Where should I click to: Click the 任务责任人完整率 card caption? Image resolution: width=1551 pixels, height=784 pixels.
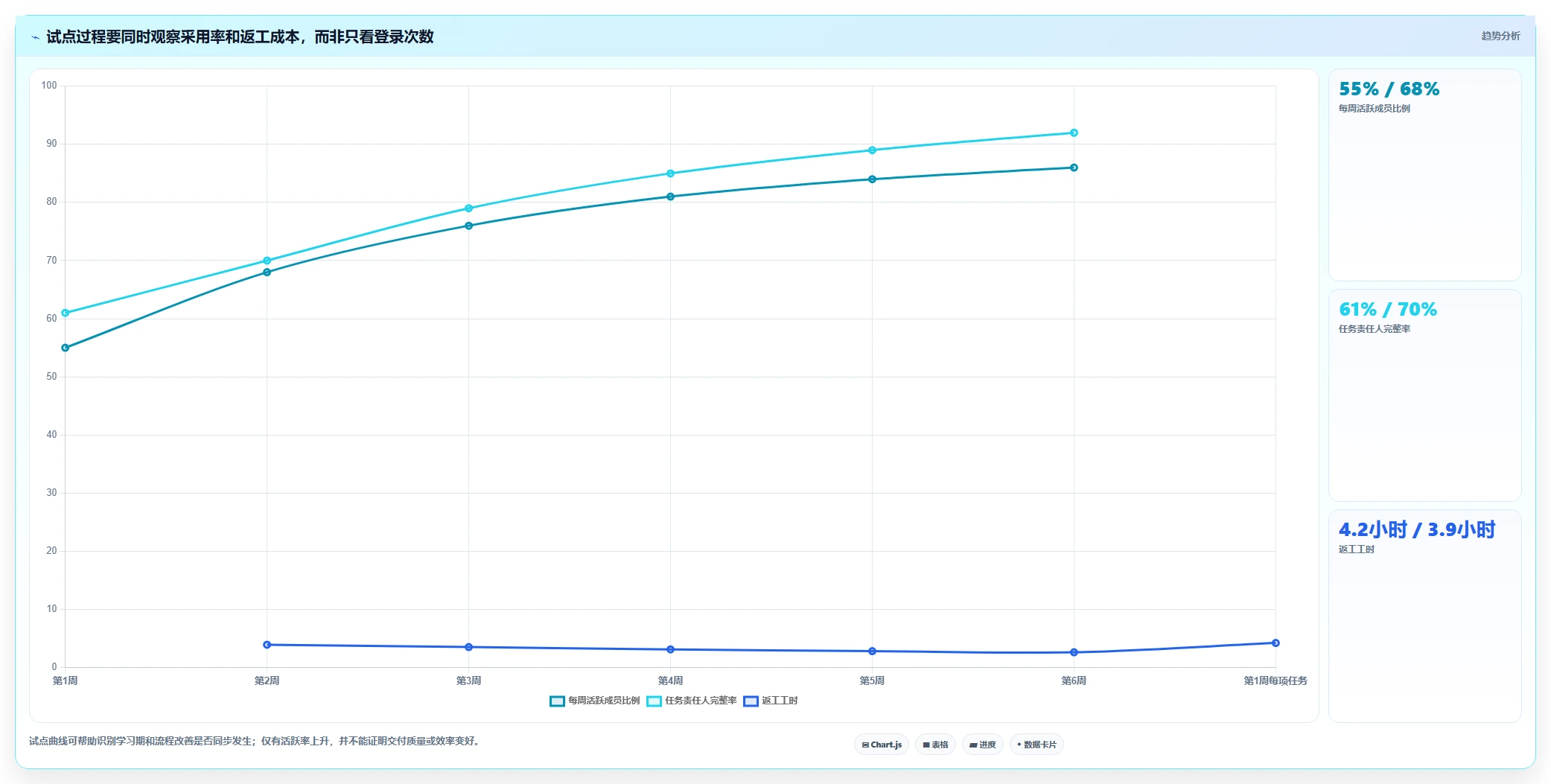click(1375, 329)
